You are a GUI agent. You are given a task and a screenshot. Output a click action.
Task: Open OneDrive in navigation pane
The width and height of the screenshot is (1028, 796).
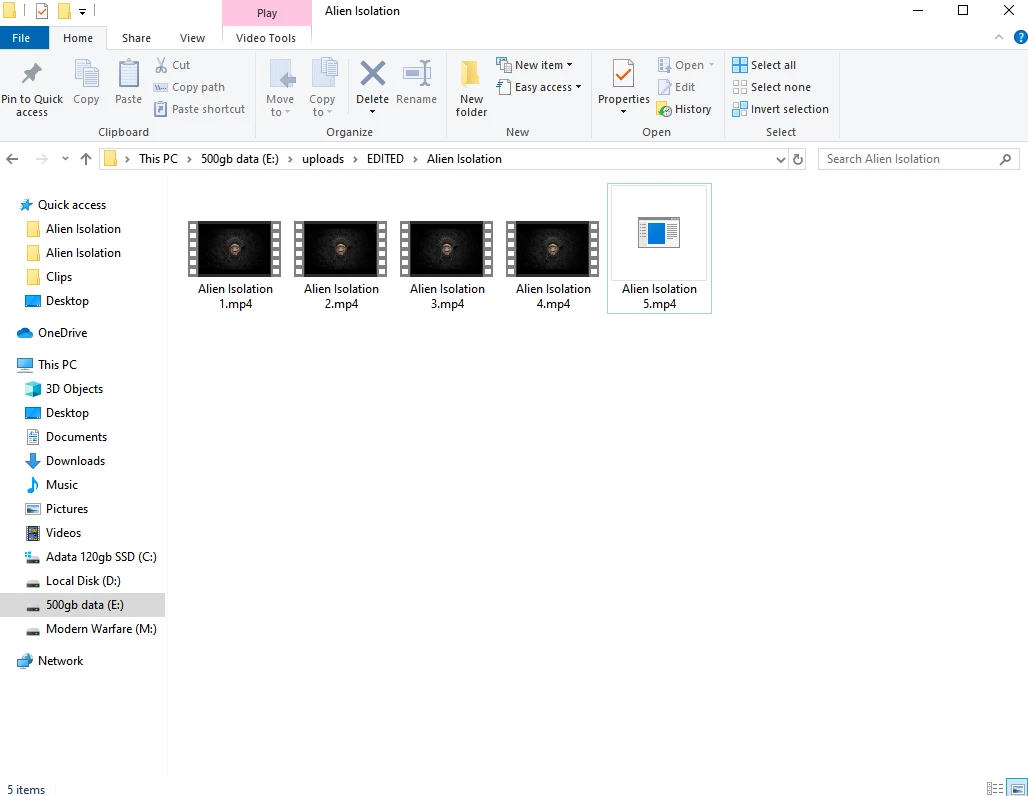point(52,332)
